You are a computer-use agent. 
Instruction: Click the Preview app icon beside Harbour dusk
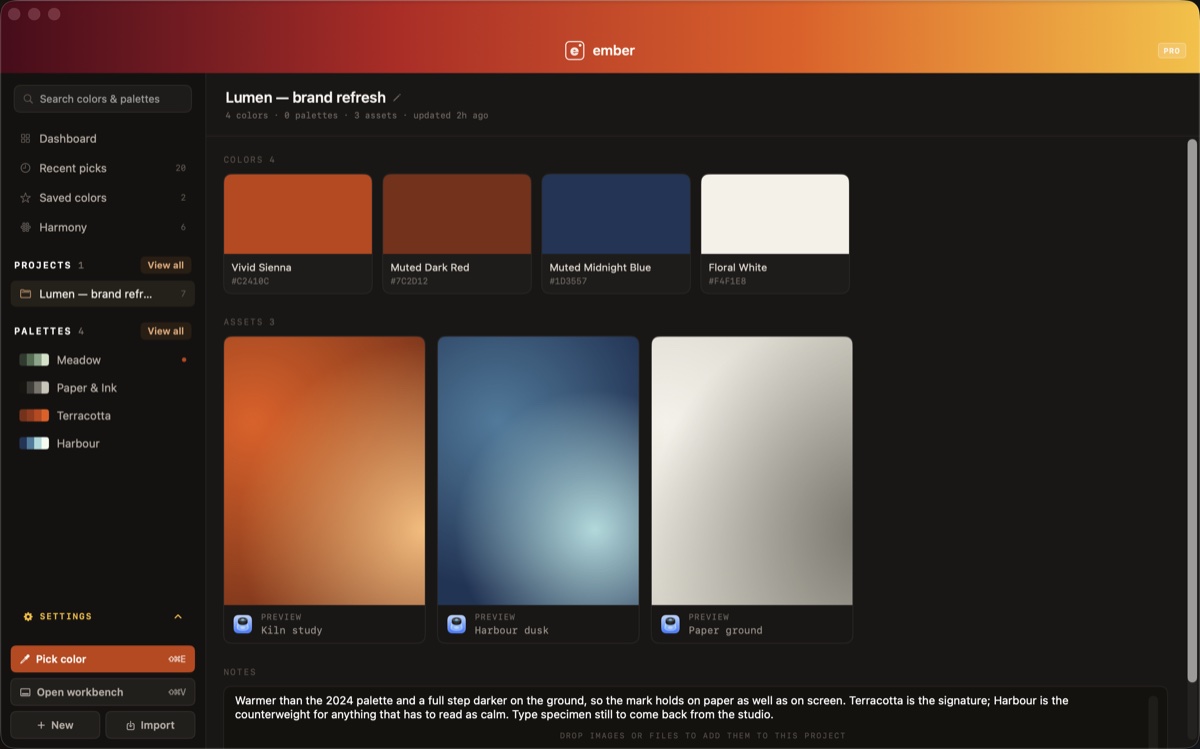[x=457, y=624]
